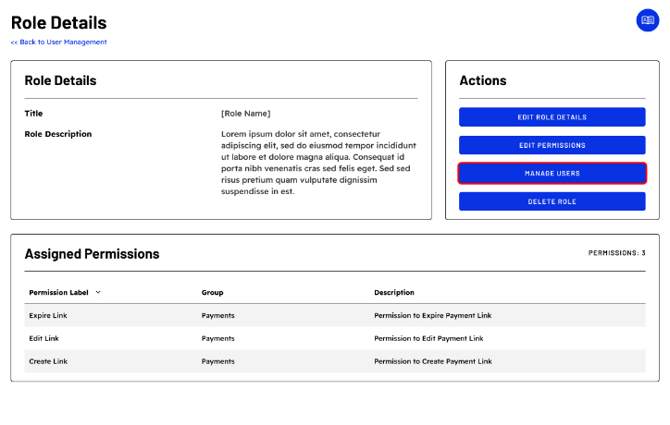The height and width of the screenshot is (425, 670).
Task: Click the Actions panel heading
Action: (483, 80)
